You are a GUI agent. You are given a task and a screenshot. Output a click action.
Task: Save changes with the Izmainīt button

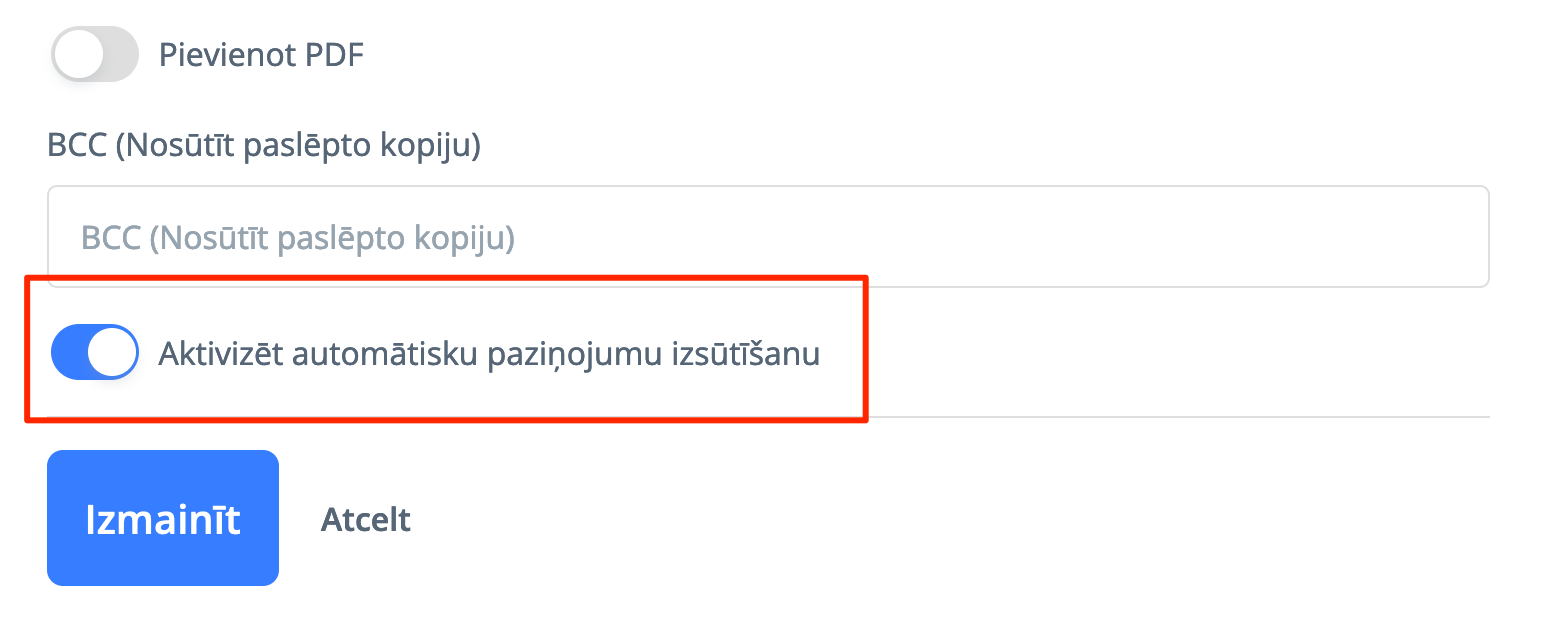(x=163, y=518)
